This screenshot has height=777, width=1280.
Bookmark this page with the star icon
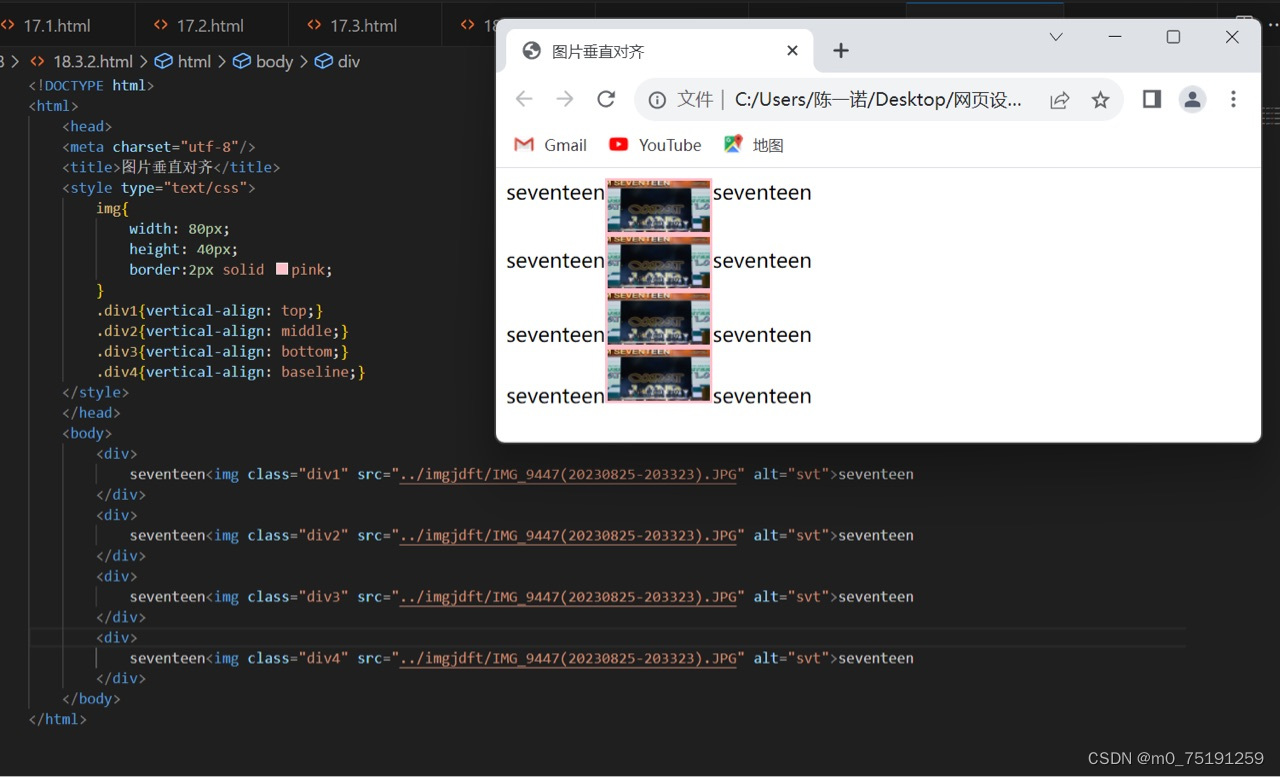pyautogui.click(x=1100, y=100)
